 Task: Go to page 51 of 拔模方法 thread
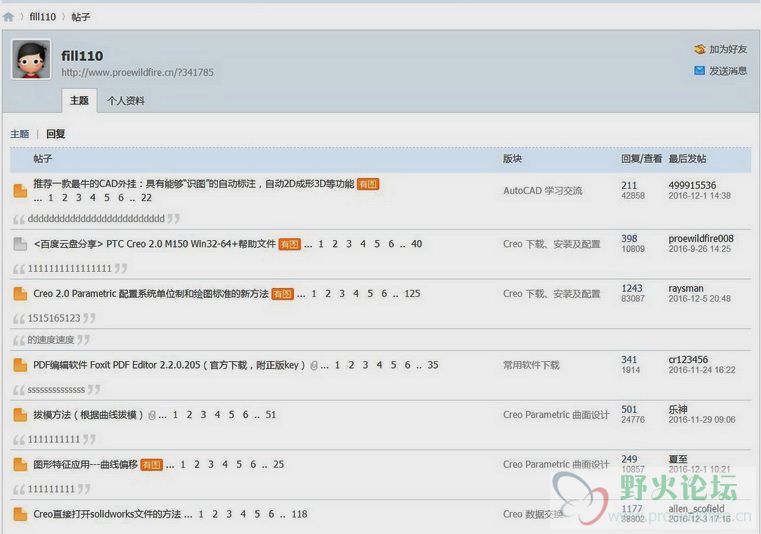click(271, 415)
